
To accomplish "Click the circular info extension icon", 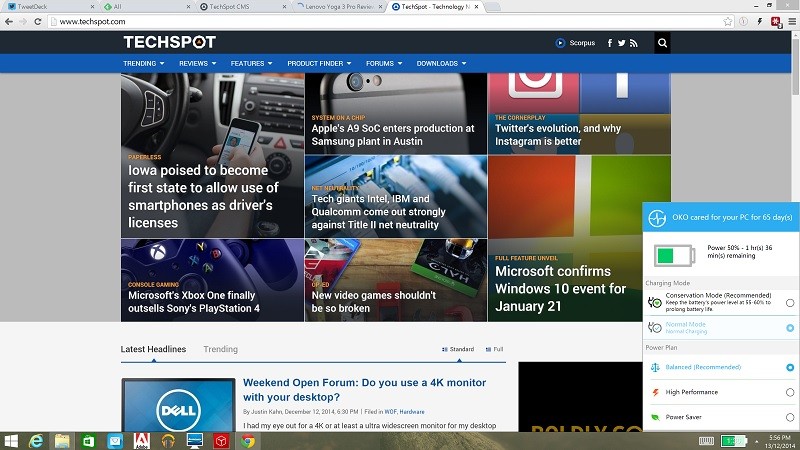I will coord(744,21).
